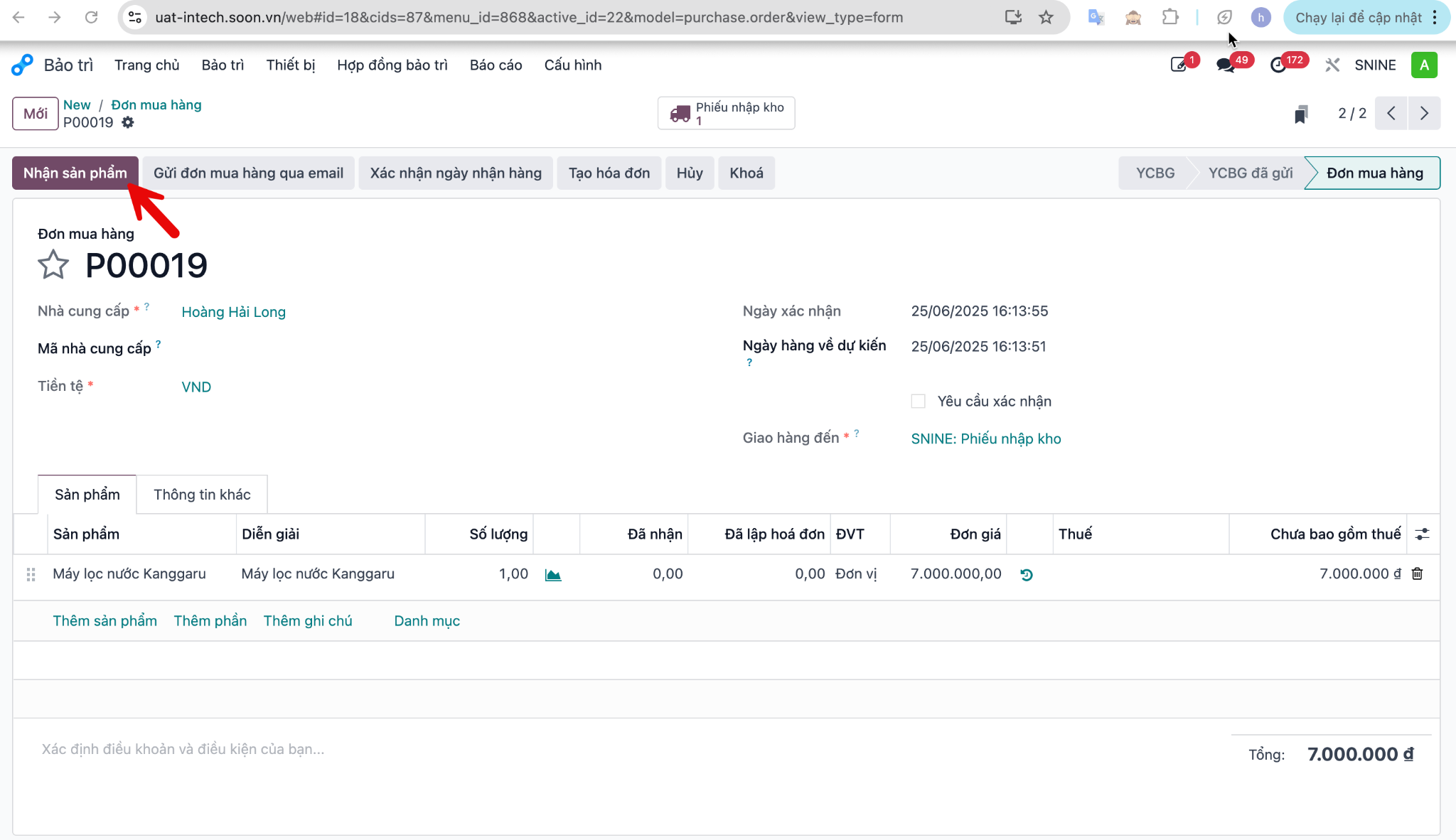Click the Mới button
1456x840 pixels.
35,114
